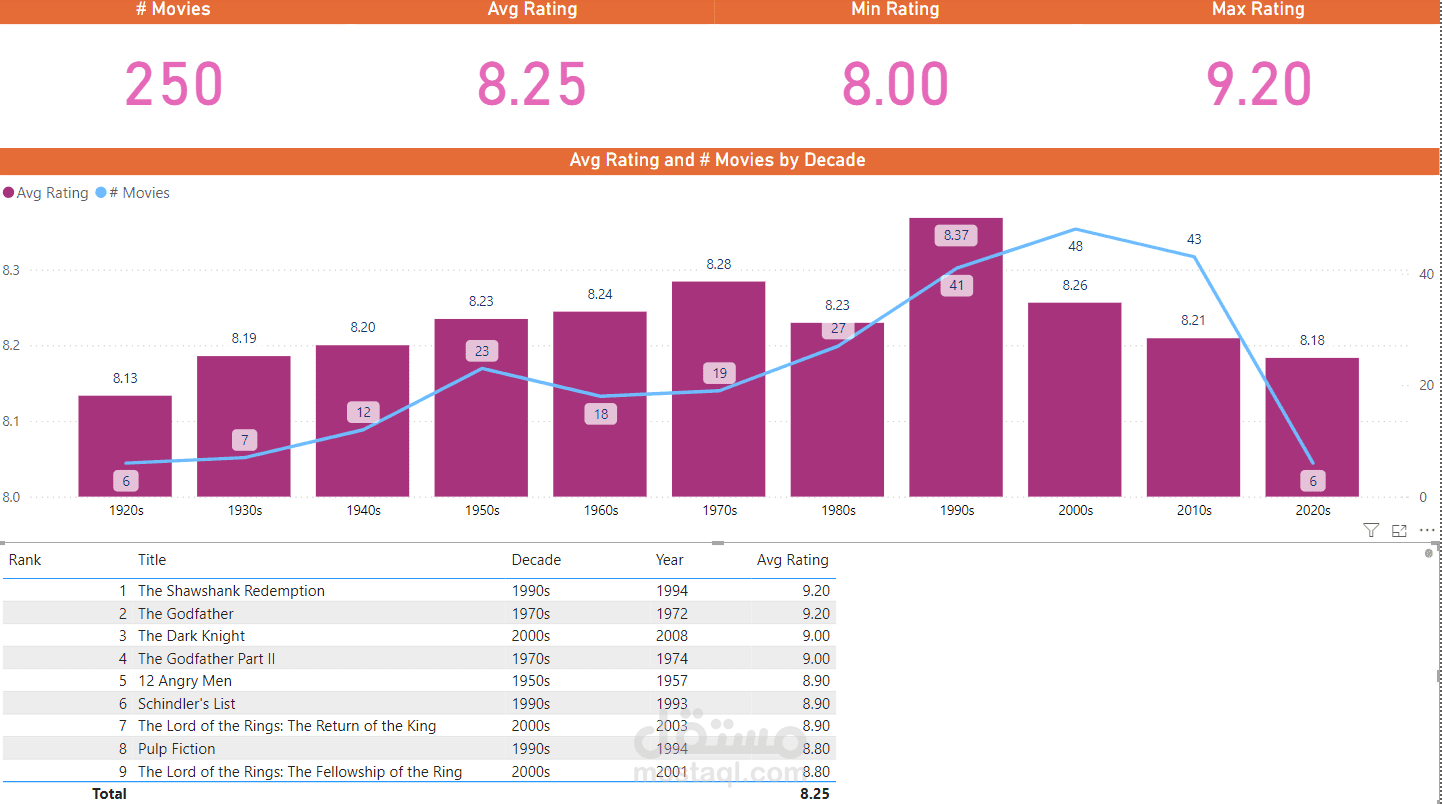The image size is (1442, 804).
Task: Click the line data label 27
Action: [838, 328]
